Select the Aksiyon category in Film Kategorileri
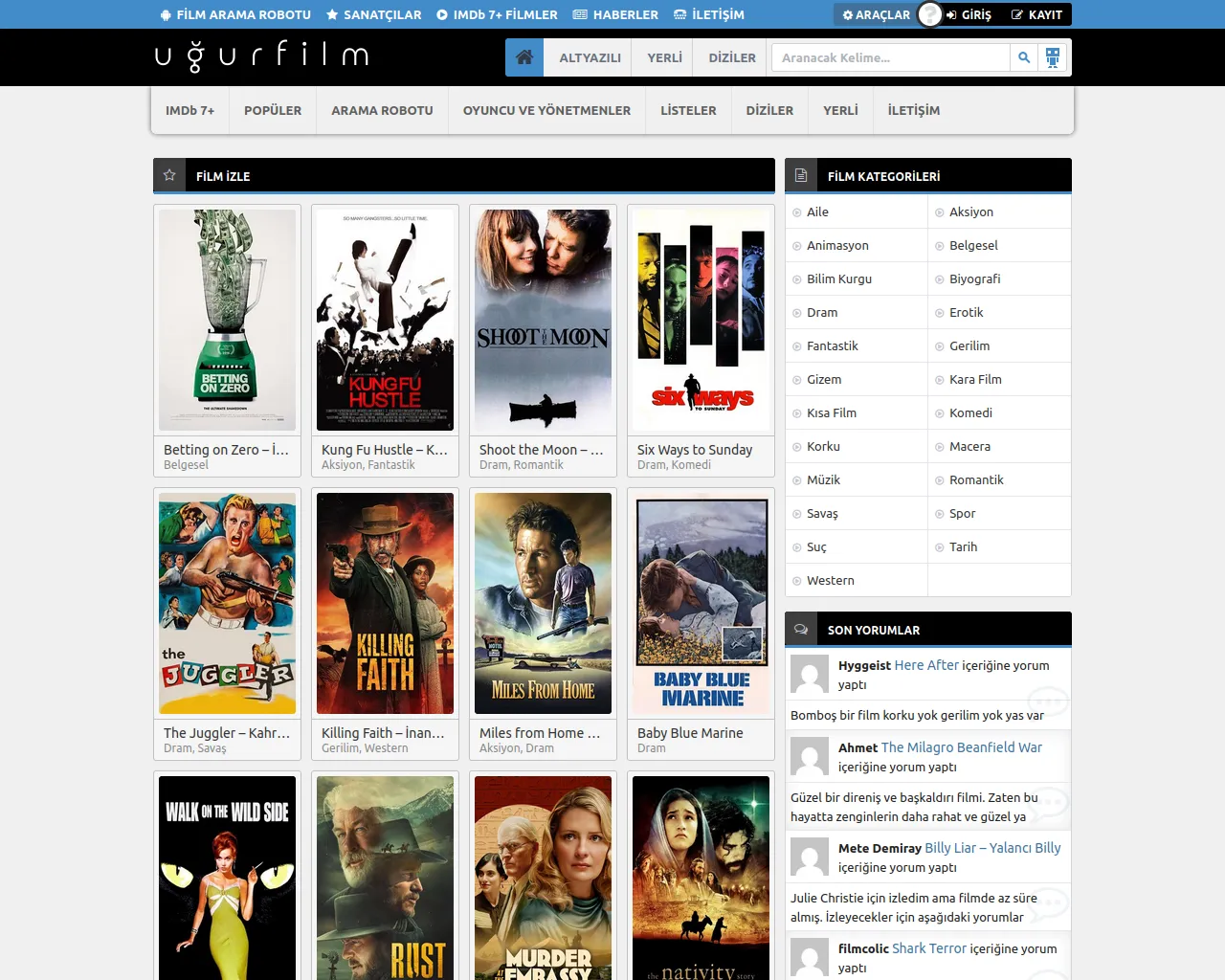This screenshot has width=1225, height=980. point(971,212)
